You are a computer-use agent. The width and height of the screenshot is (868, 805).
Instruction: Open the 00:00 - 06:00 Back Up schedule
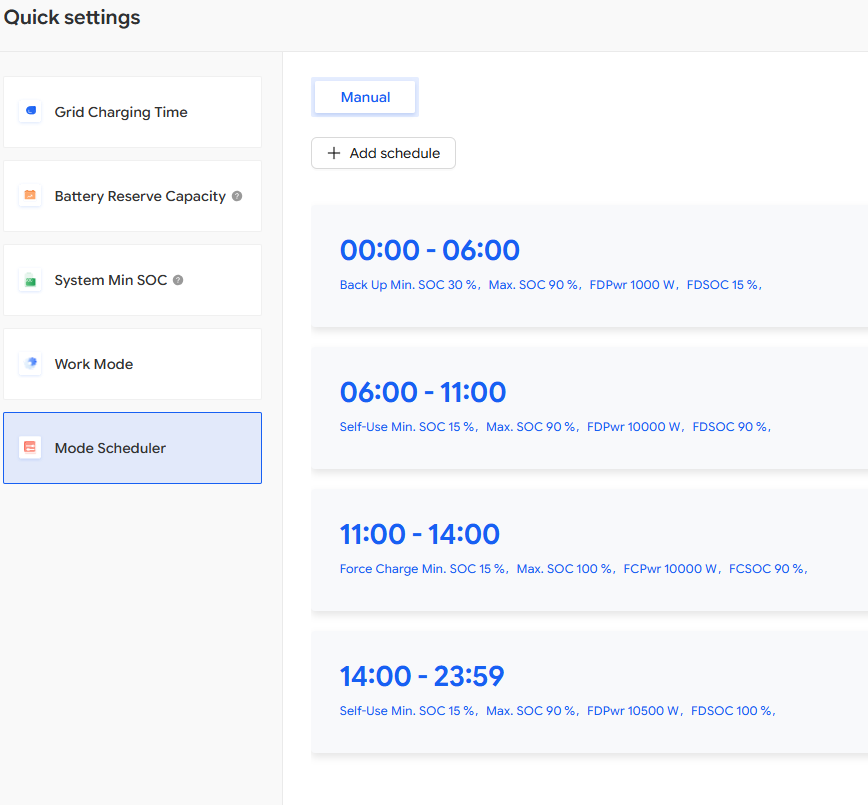point(589,265)
